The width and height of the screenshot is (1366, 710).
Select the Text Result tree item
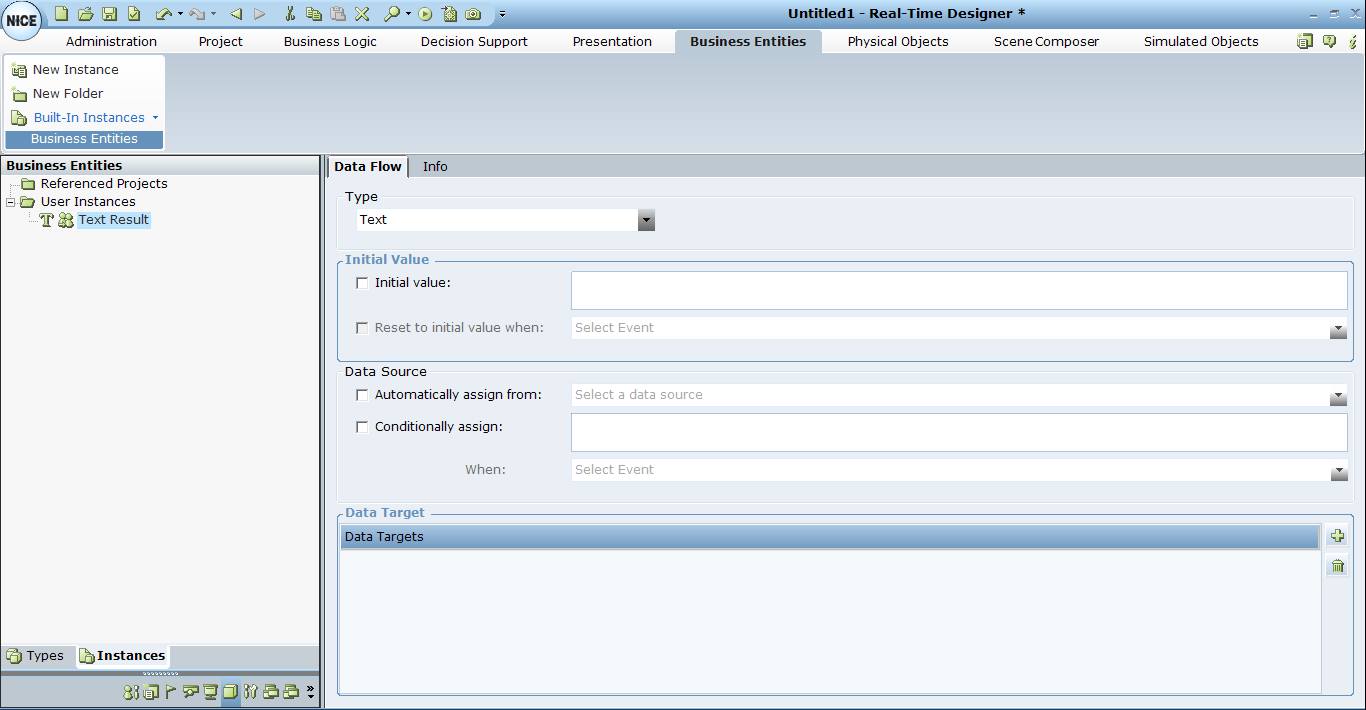114,220
